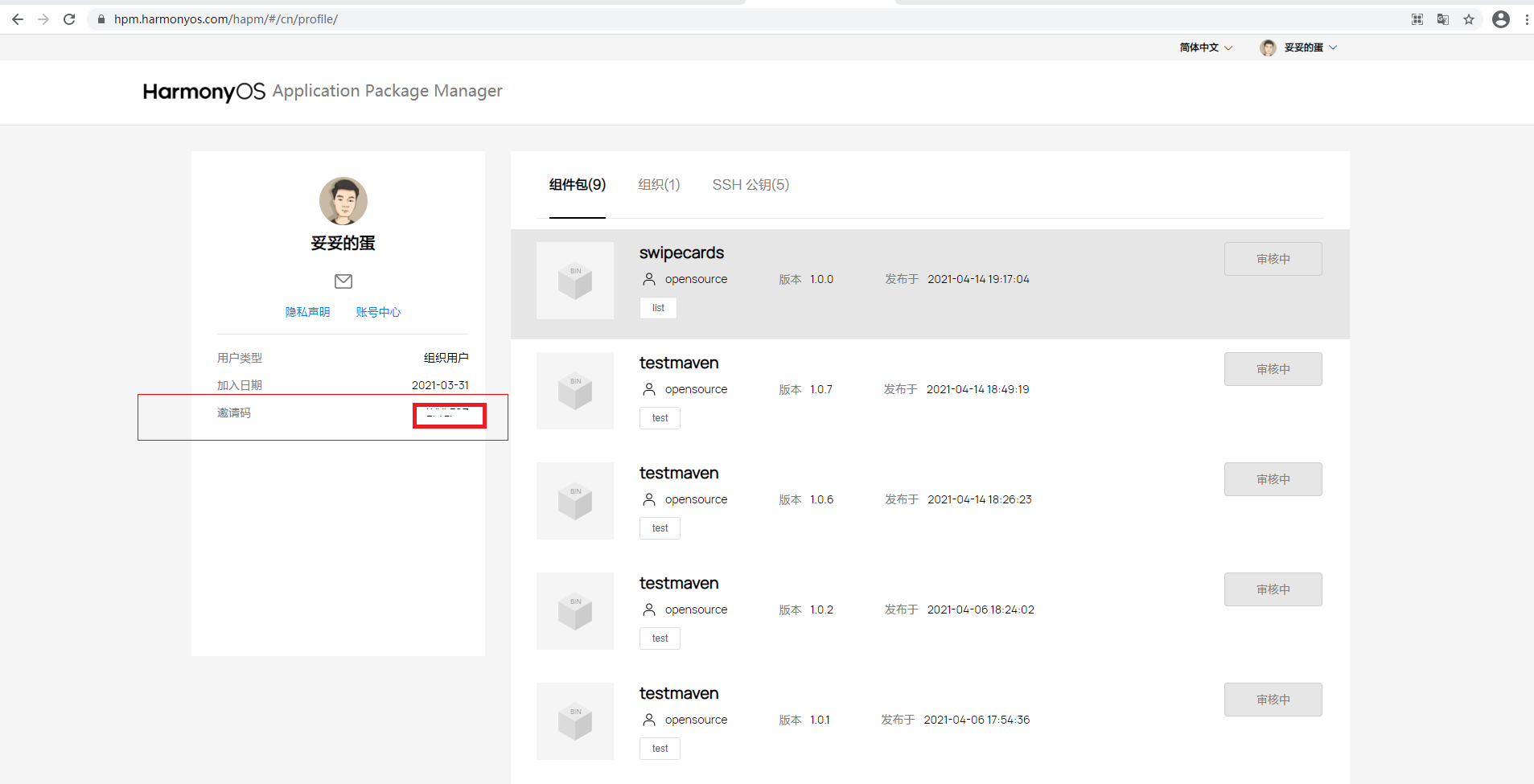Click the test tag of testmaven 1.0.1
This screenshot has width=1534, height=784.
pyautogui.click(x=660, y=749)
